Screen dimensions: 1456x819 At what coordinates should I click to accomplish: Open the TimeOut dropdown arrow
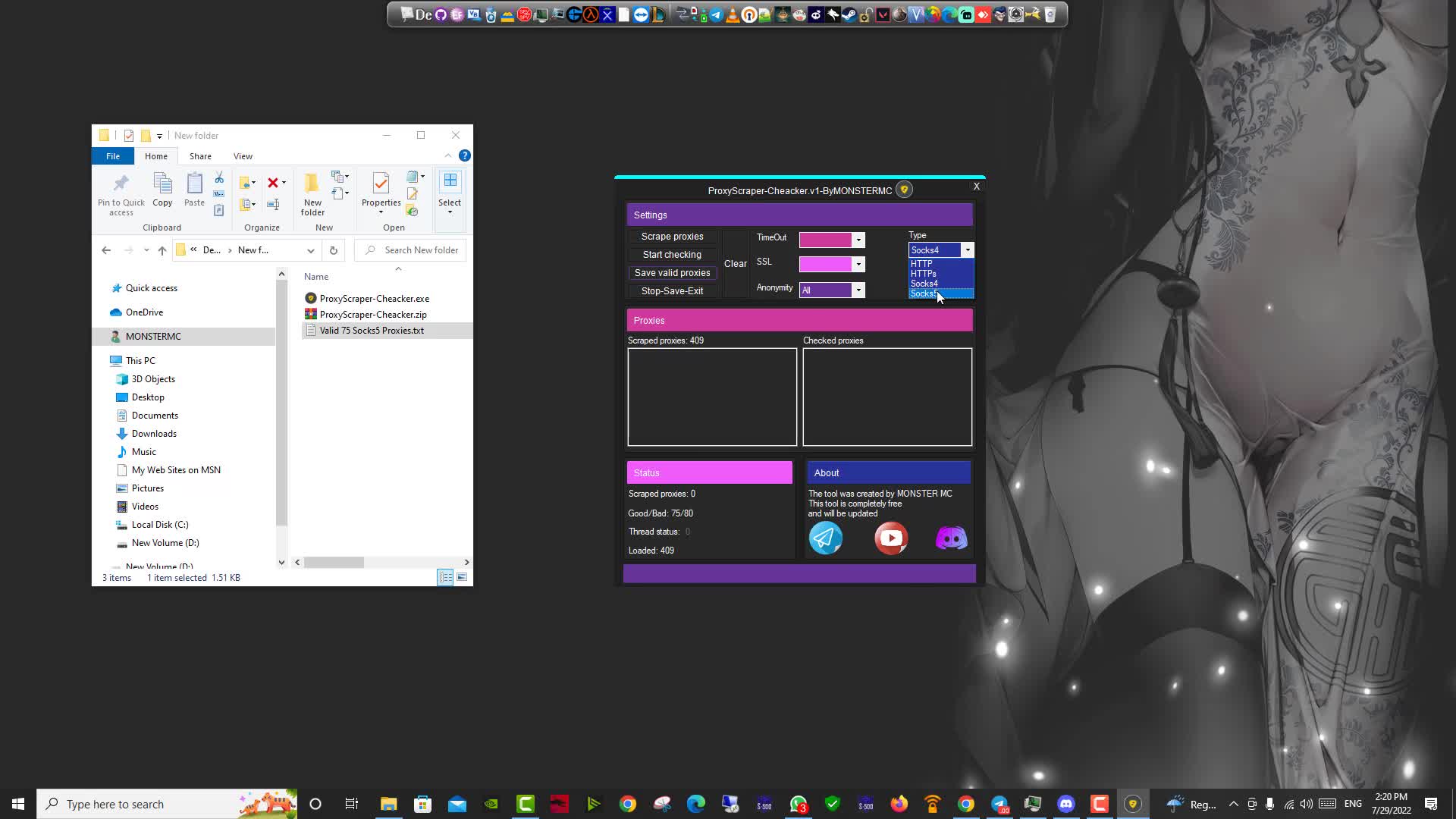(x=858, y=240)
